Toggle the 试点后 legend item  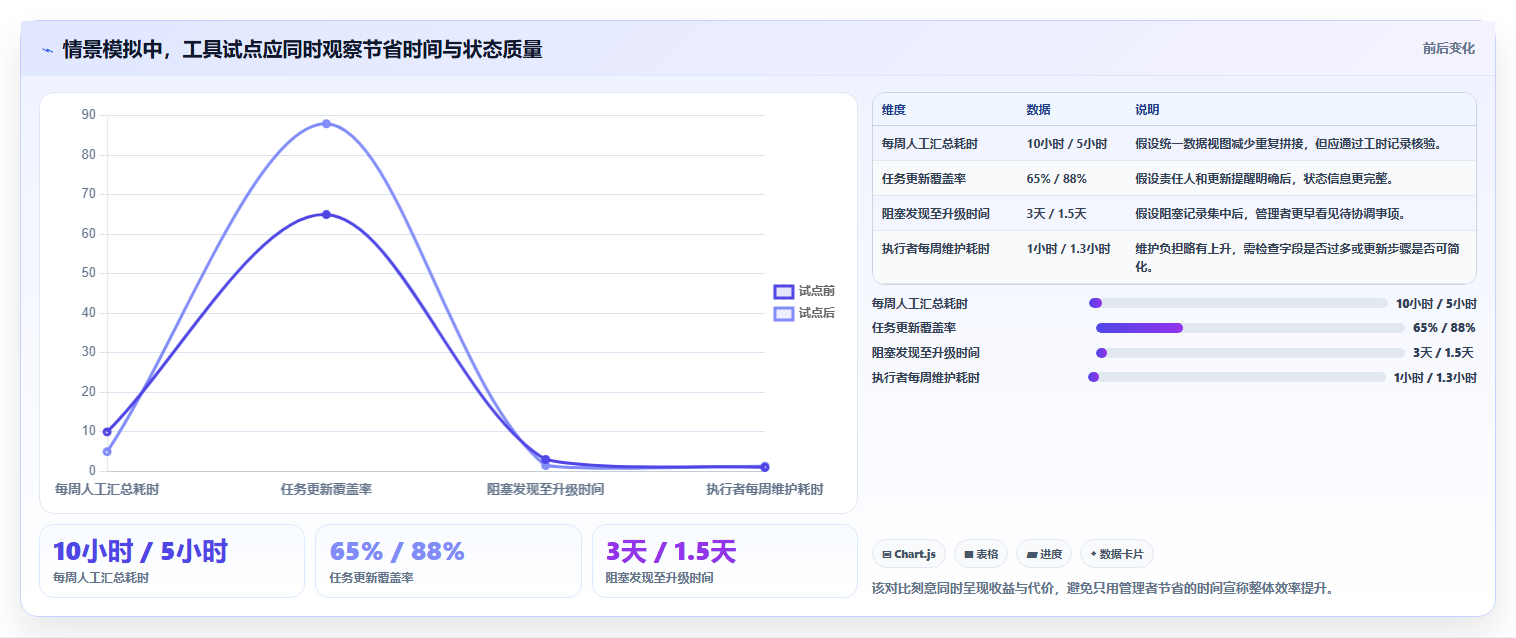[804, 313]
